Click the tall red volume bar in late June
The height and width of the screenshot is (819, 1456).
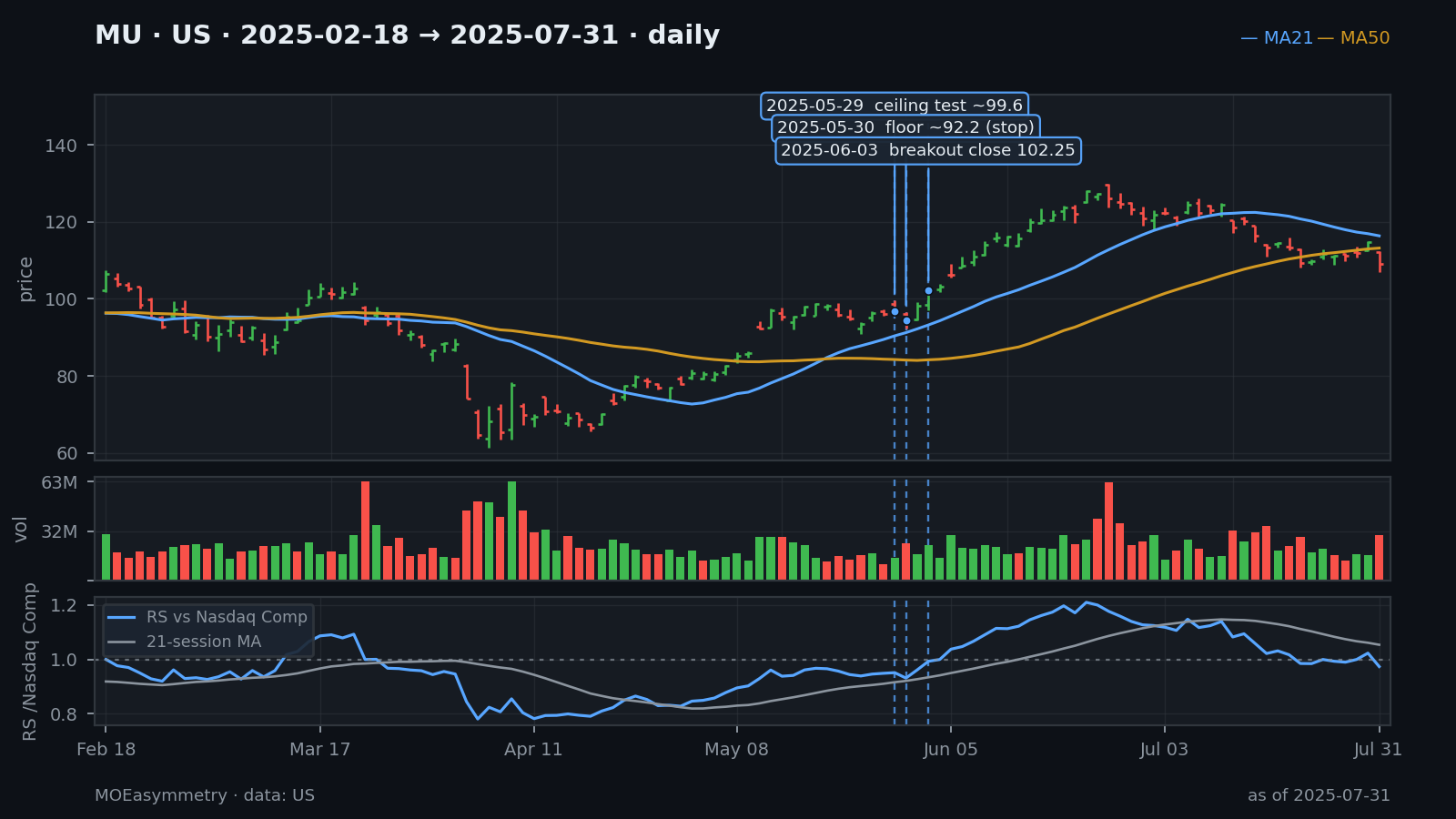(x=1109, y=531)
